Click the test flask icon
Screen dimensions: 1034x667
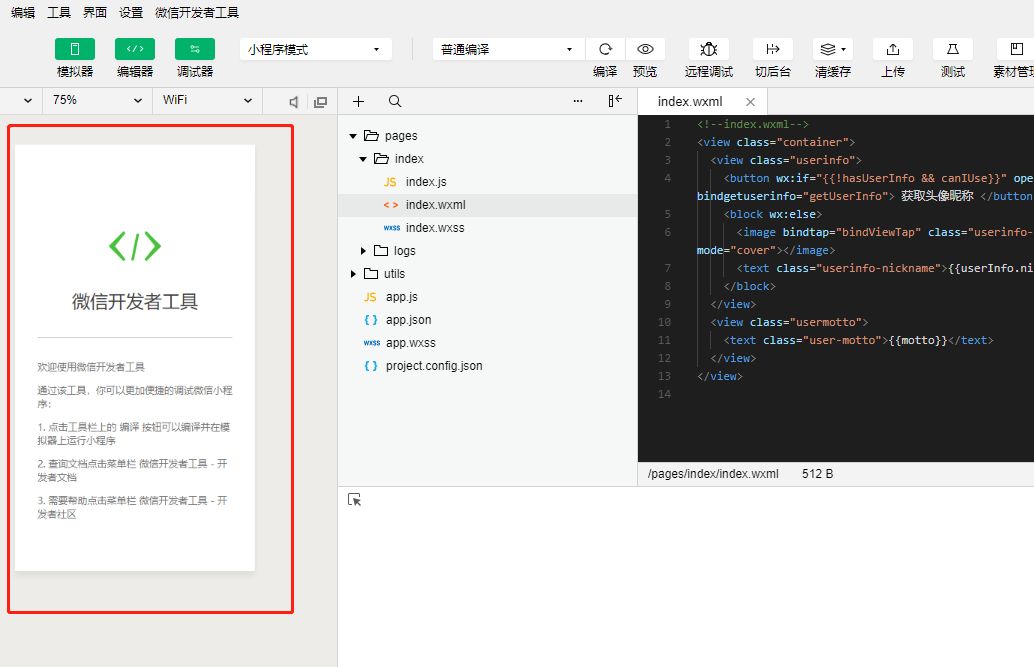952,49
